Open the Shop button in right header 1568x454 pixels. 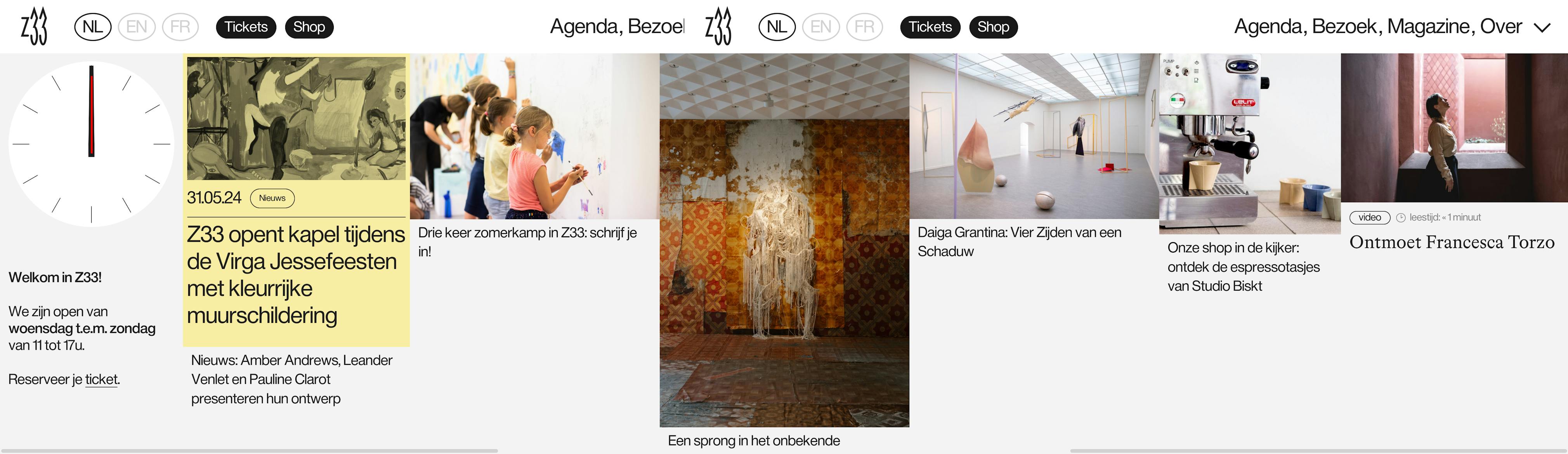[994, 27]
